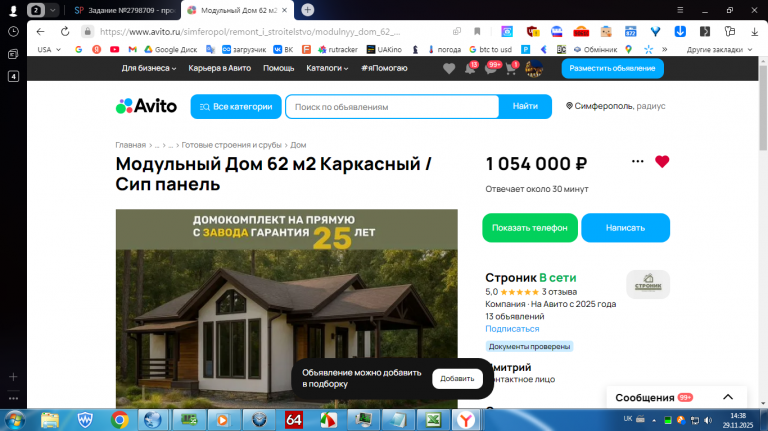Open #яПомогаю menu item
Viewport: 768px width, 431px height.
click(x=384, y=68)
